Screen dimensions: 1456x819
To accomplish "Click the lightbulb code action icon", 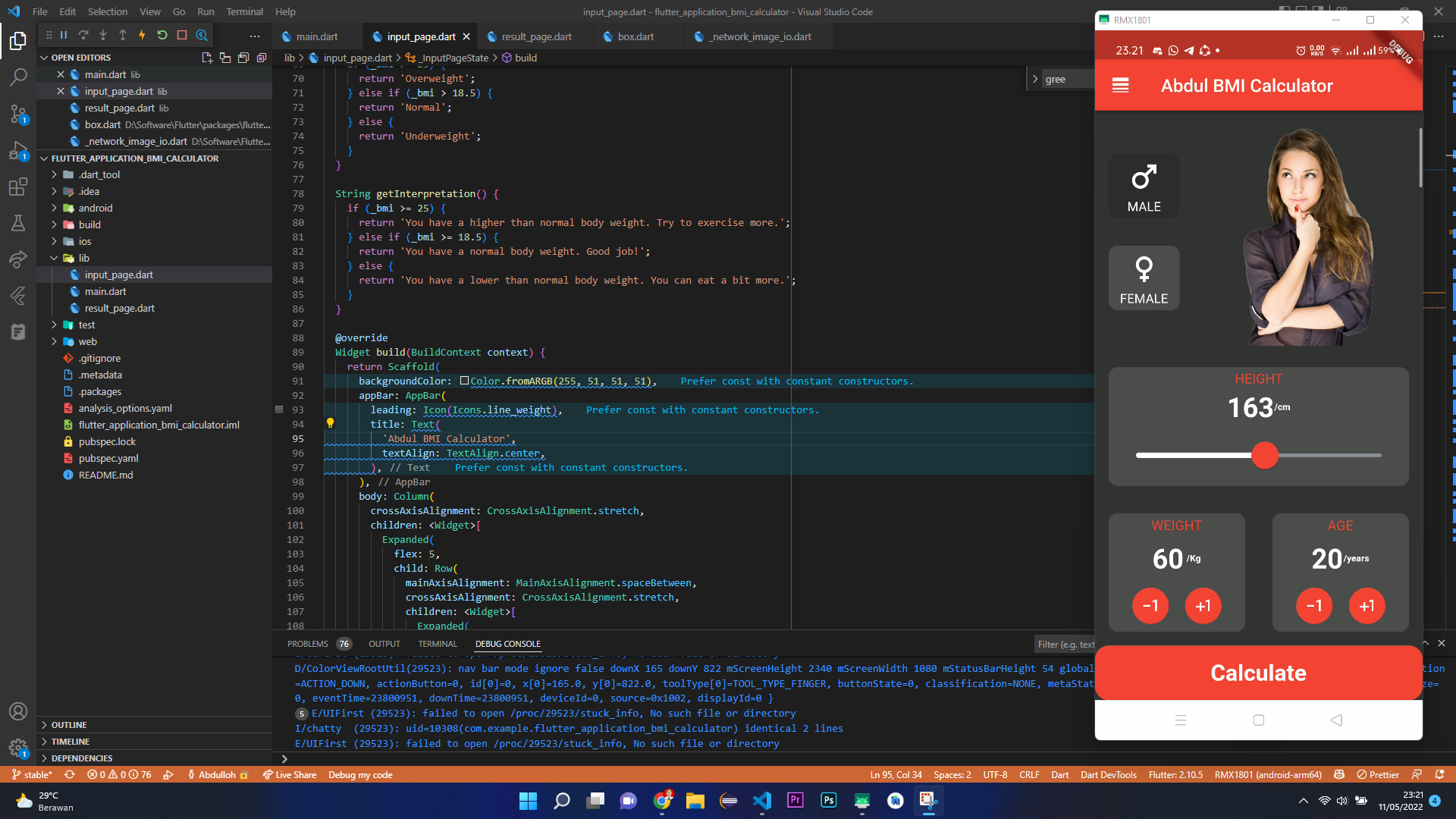I will [330, 423].
